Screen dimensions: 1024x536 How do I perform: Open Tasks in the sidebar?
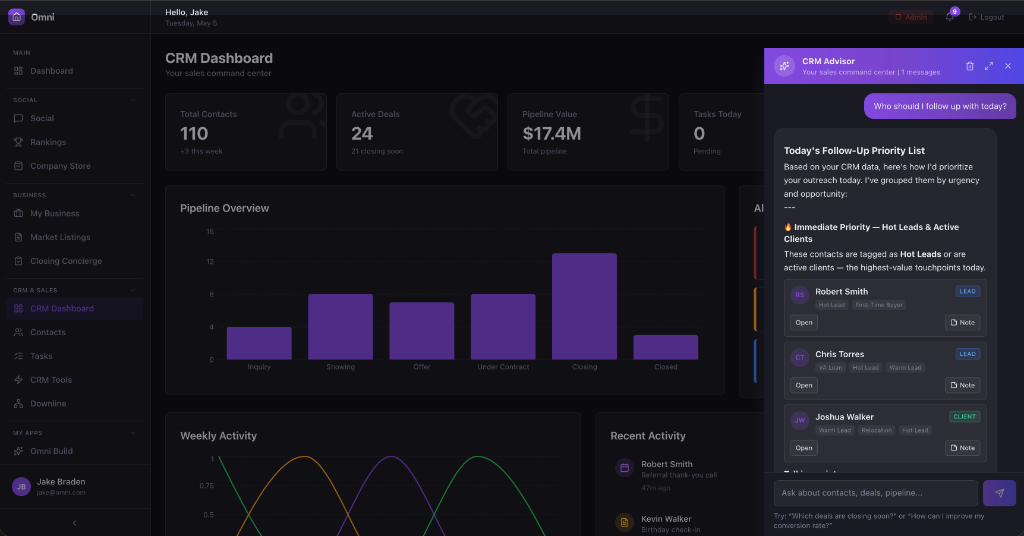[74, 356]
